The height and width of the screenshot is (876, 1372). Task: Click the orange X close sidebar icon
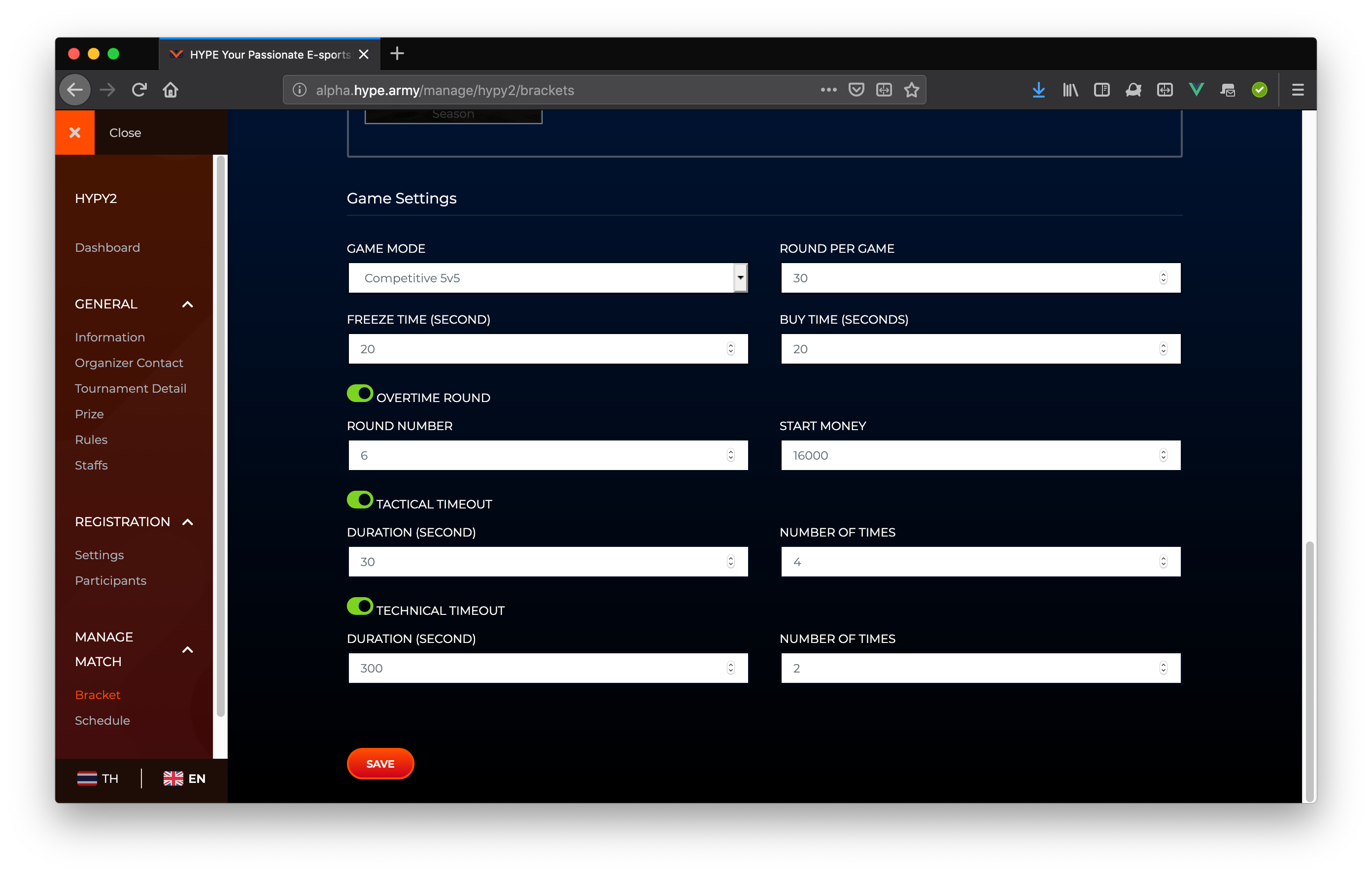(x=74, y=133)
